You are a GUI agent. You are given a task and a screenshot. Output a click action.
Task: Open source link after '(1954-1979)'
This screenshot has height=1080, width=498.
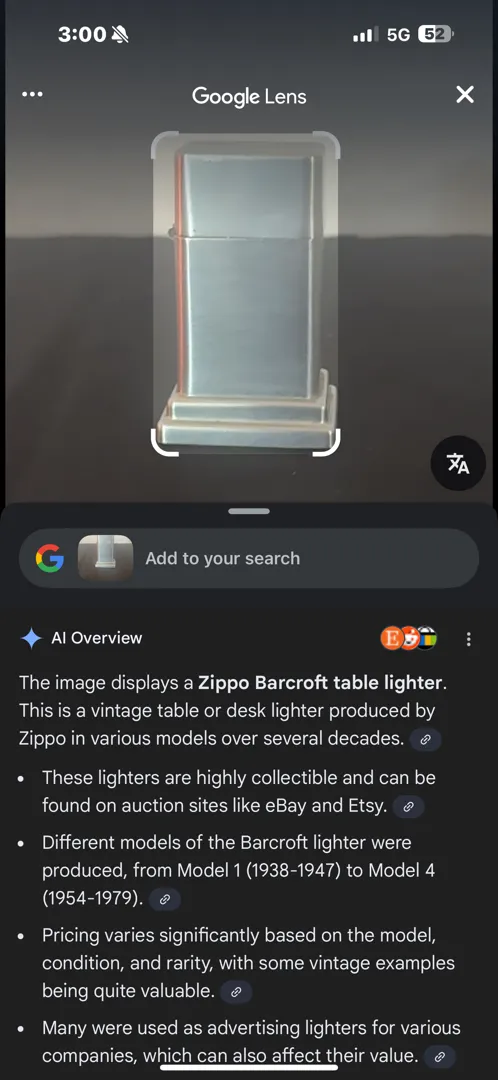(x=164, y=899)
